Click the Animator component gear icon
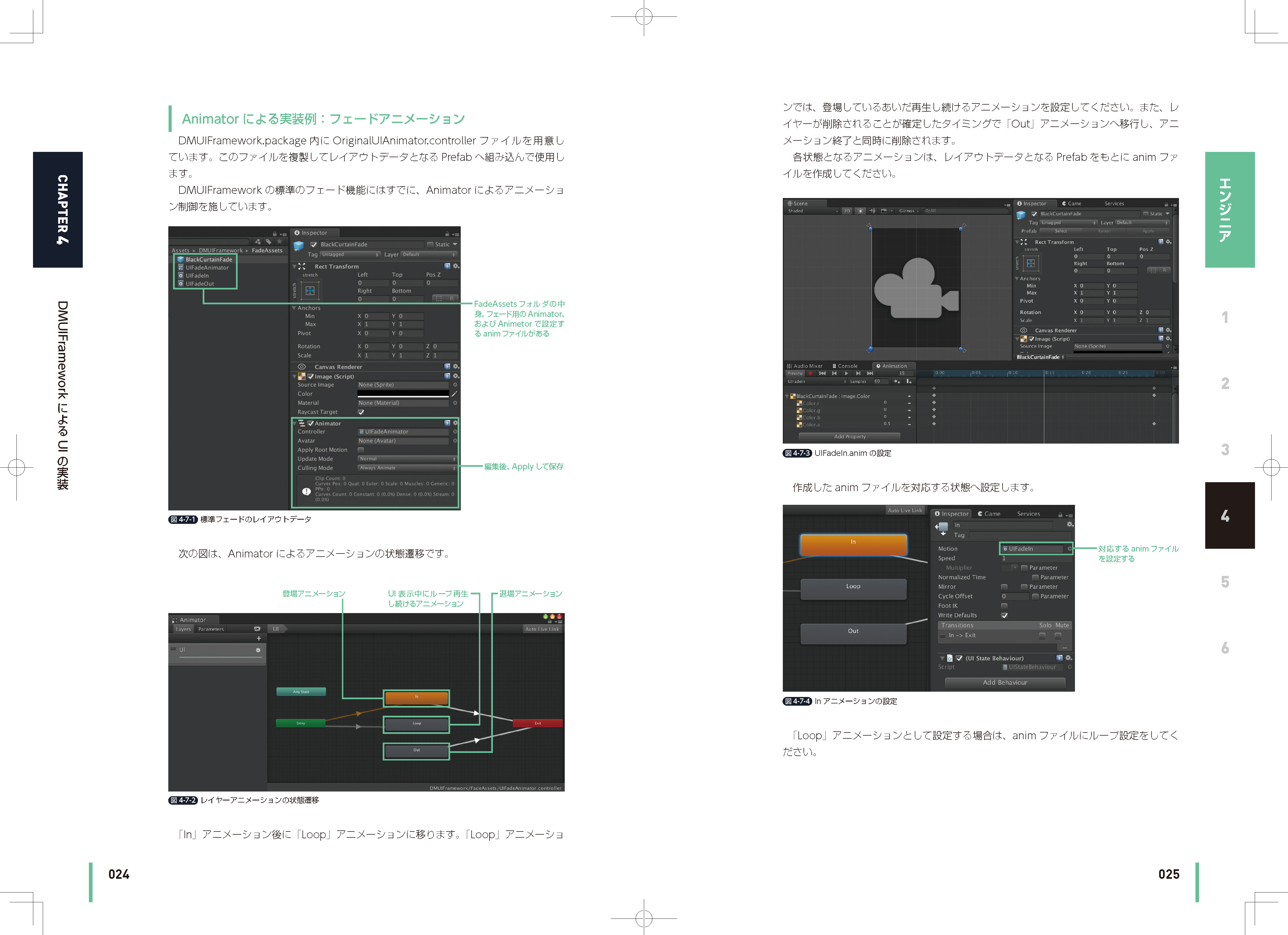The width and height of the screenshot is (1288, 935). [455, 423]
